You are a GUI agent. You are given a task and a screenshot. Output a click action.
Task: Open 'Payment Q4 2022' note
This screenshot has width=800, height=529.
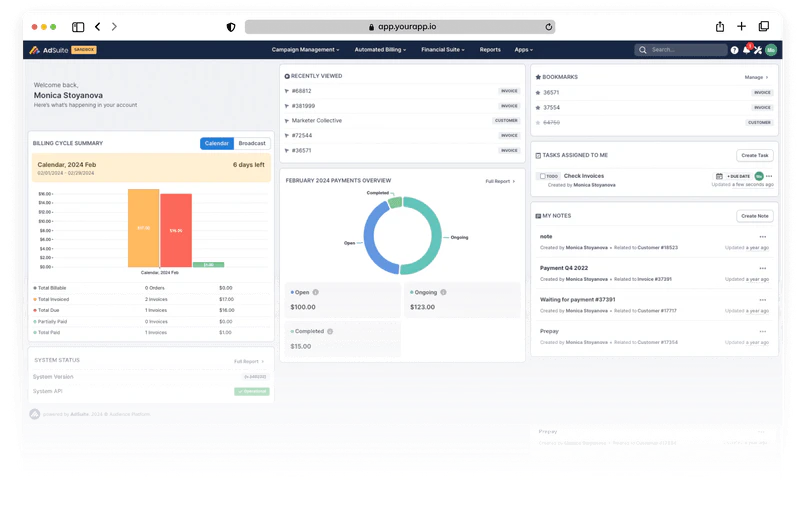click(564, 268)
